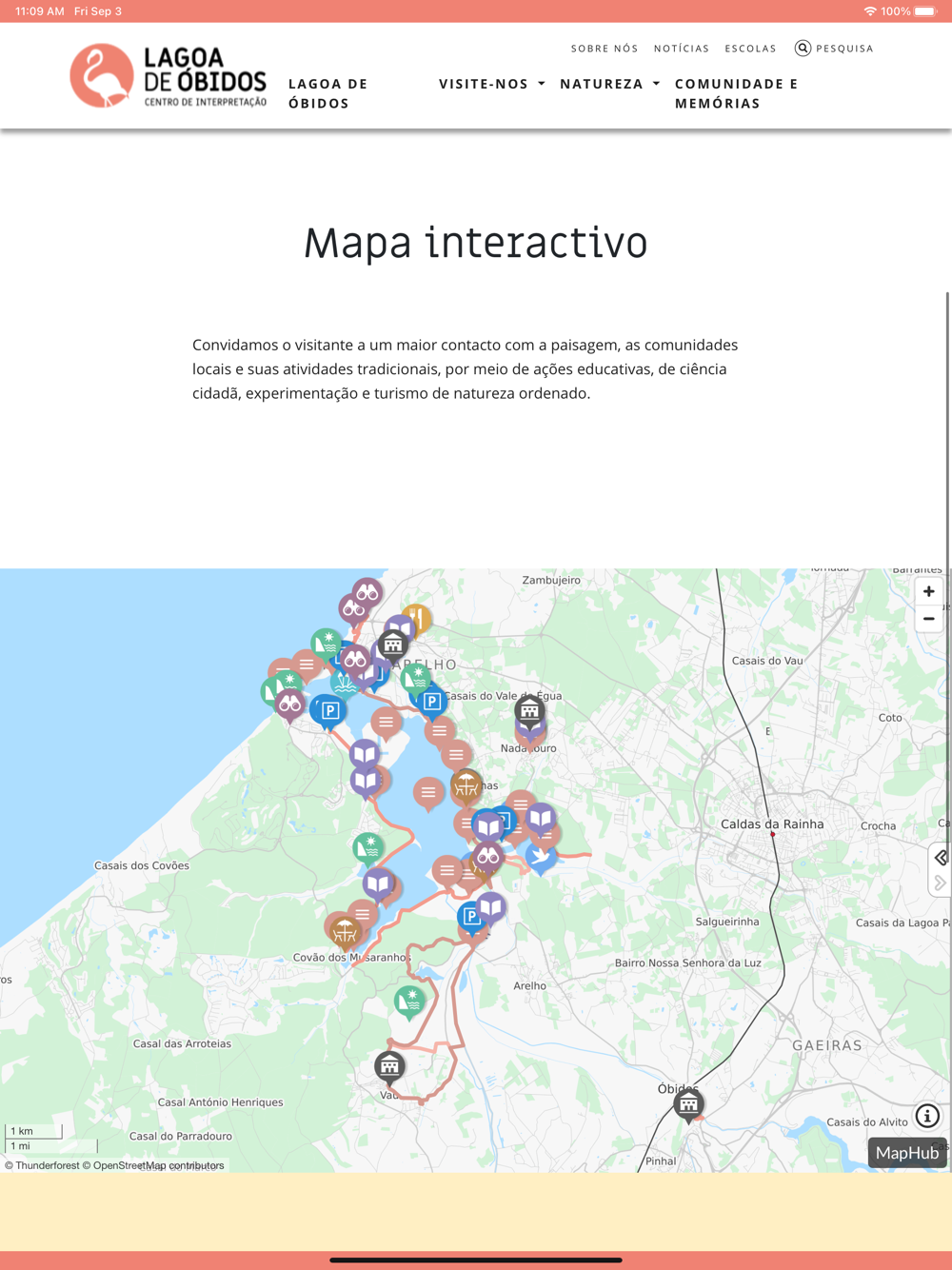Click the Mapa interactivo heading
Viewport: 952px width, 1270px height.
point(476,242)
